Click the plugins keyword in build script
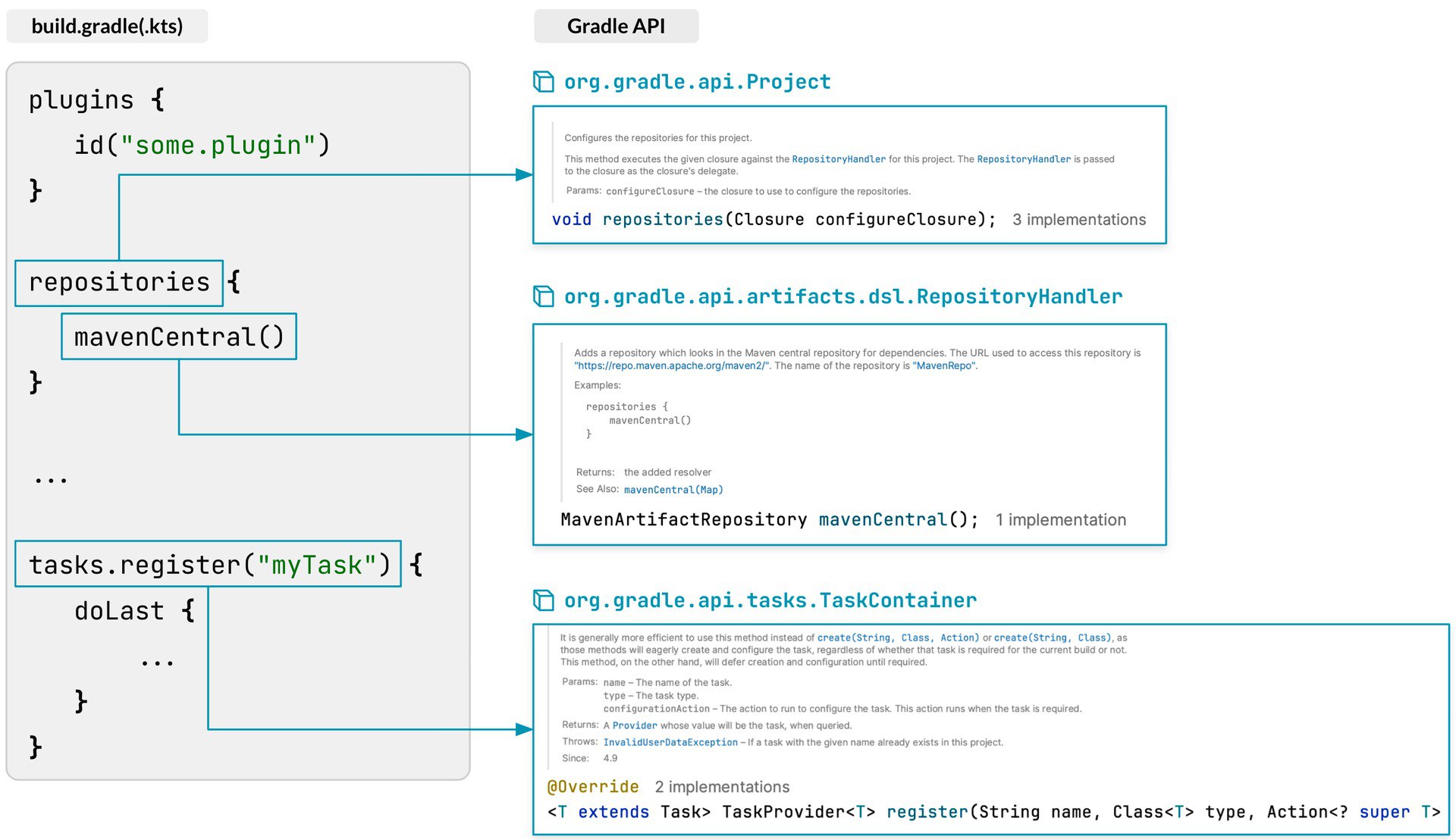This screenshot has width=1456, height=840. [81, 100]
